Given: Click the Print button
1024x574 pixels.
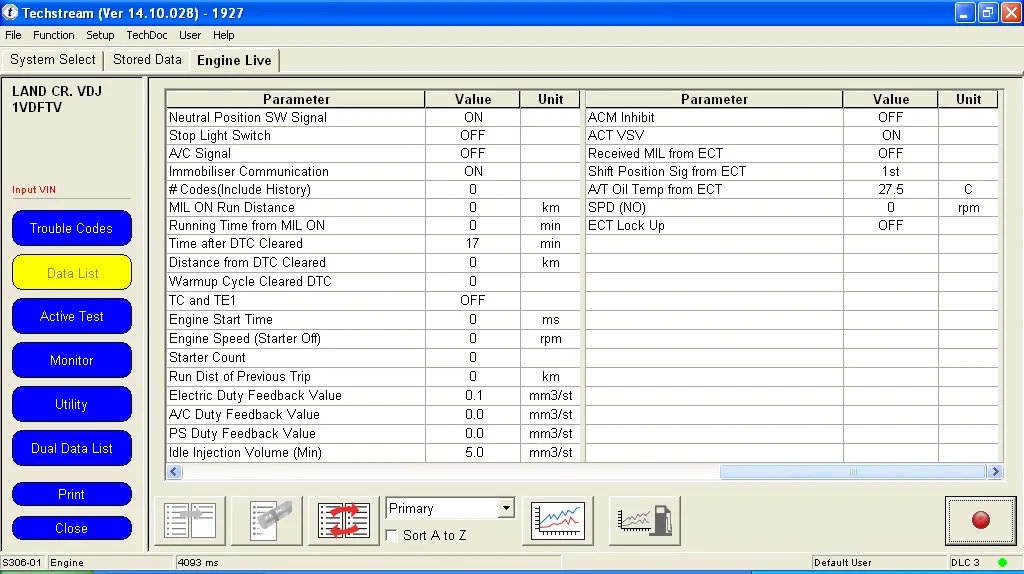Looking at the screenshot, I should [71, 494].
